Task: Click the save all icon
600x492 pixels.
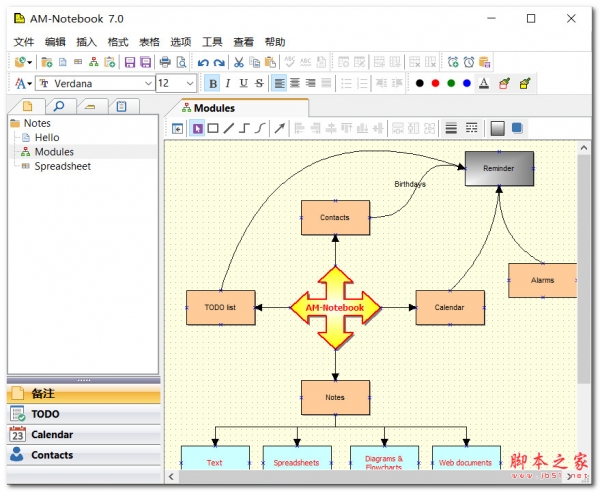Action: [146, 62]
